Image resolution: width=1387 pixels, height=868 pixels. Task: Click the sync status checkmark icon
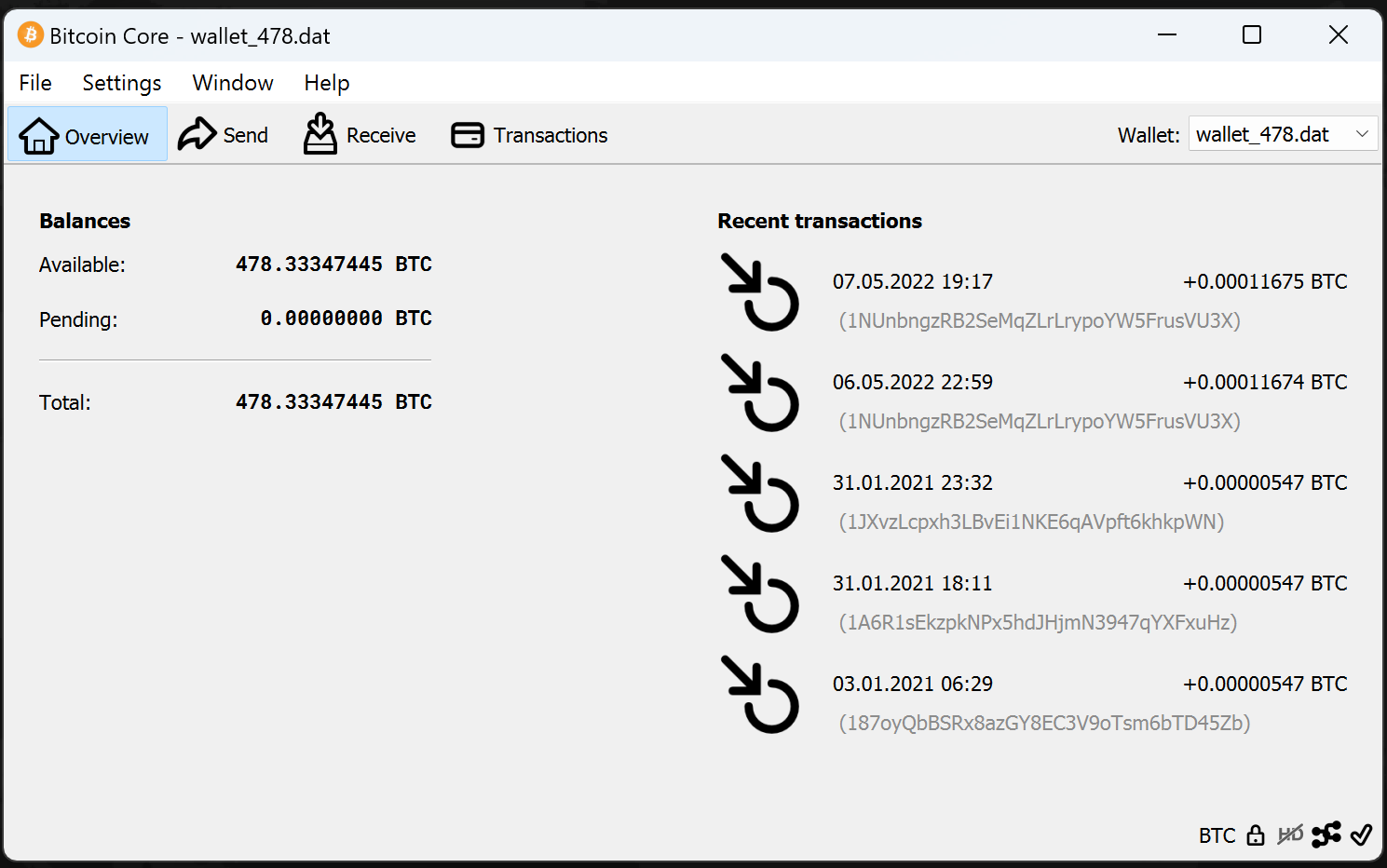[x=1361, y=834]
